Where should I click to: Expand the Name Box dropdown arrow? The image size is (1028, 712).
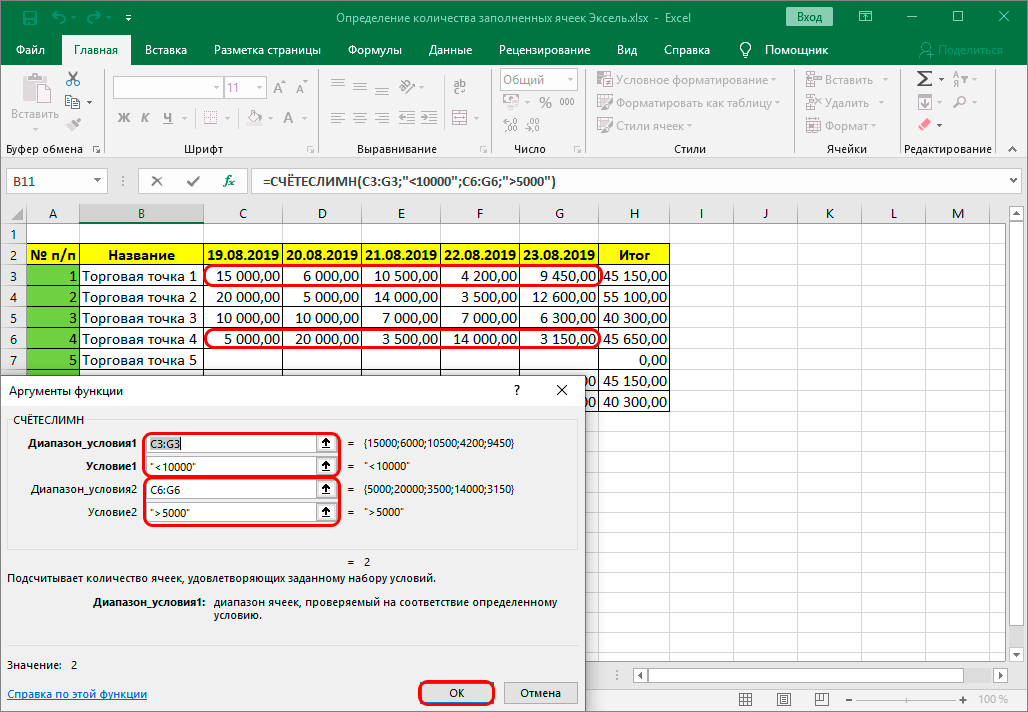pos(97,181)
